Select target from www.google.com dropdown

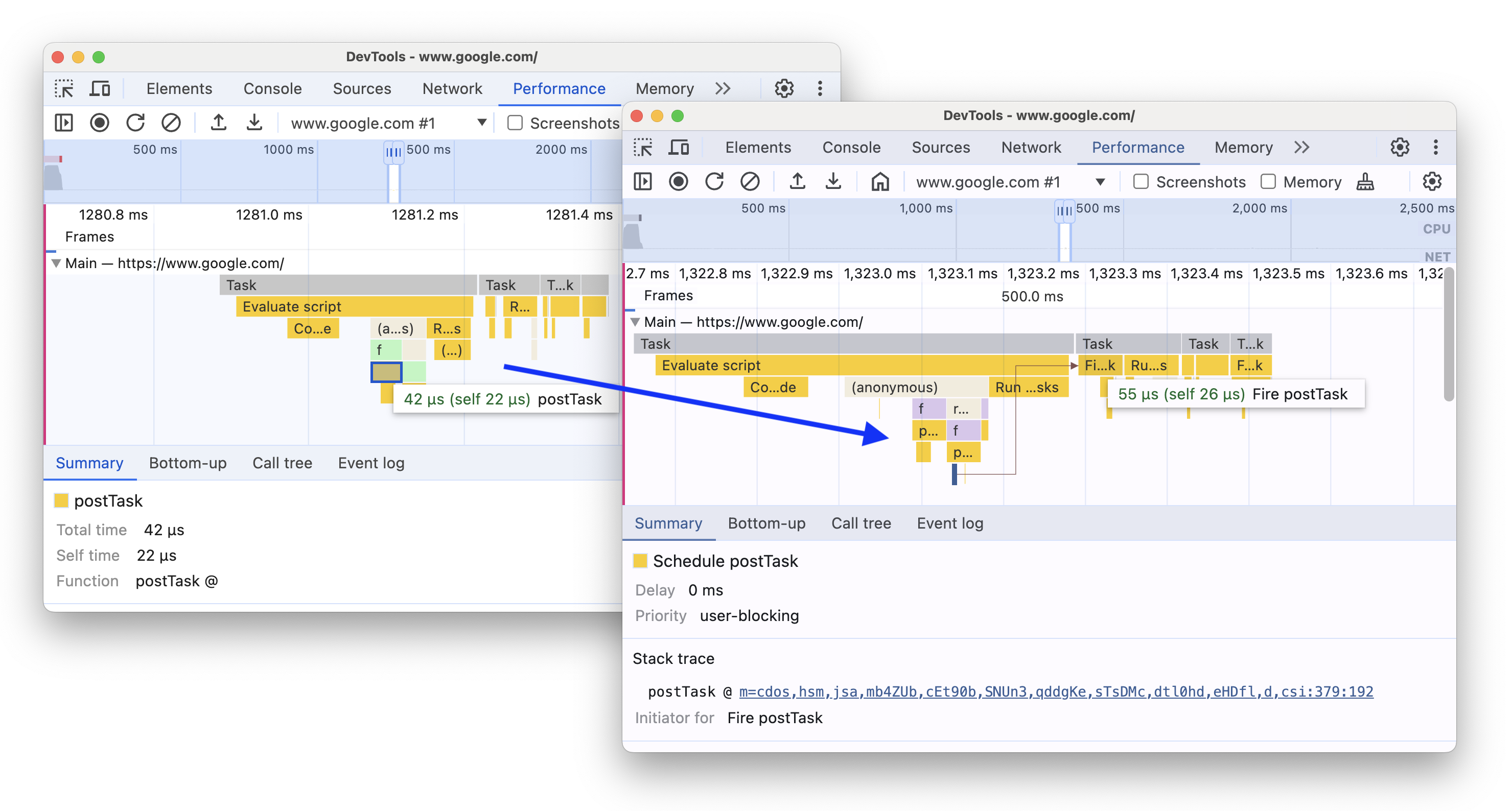pyautogui.click(x=1104, y=182)
